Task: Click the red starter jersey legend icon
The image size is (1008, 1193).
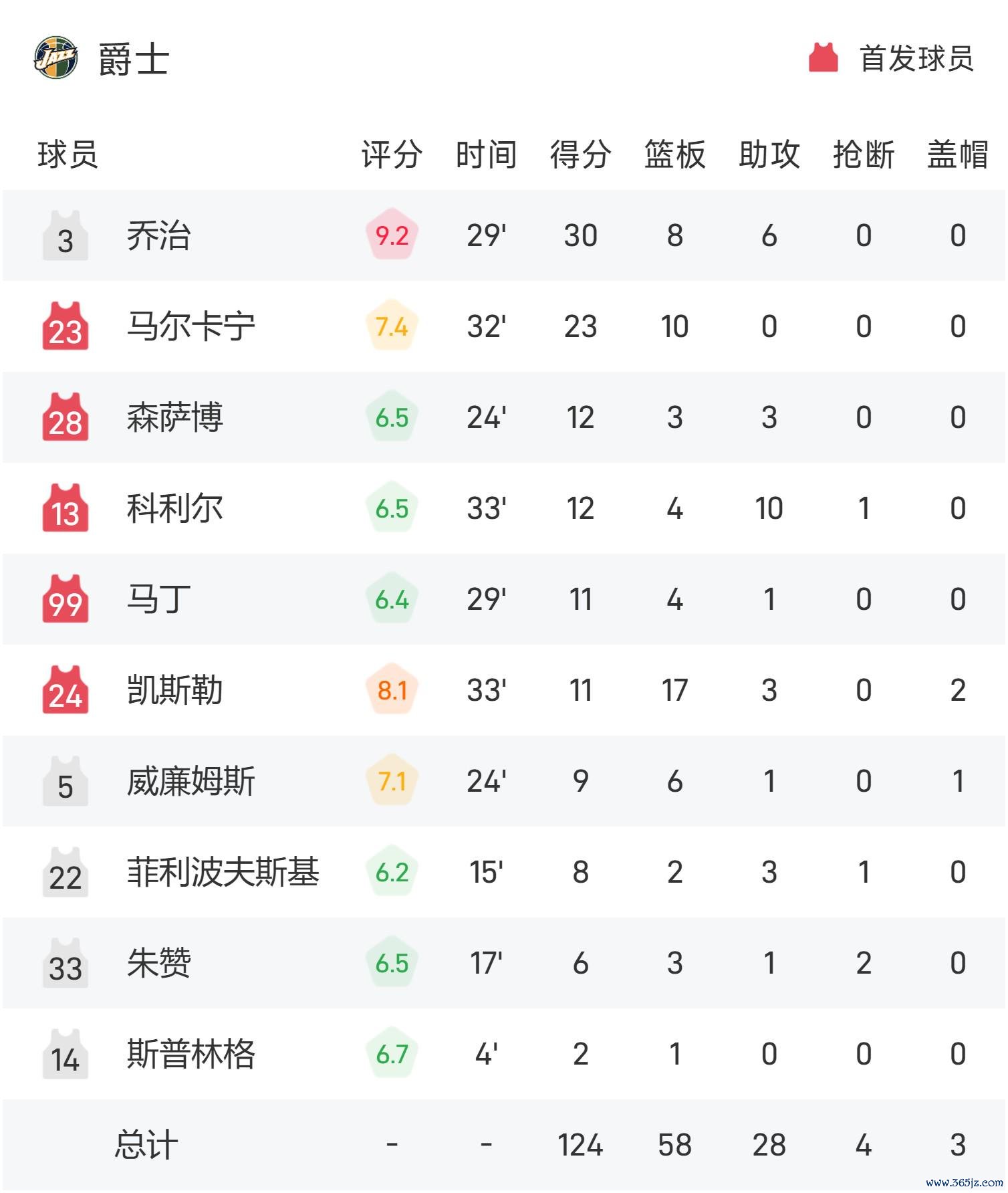Action: click(x=823, y=58)
